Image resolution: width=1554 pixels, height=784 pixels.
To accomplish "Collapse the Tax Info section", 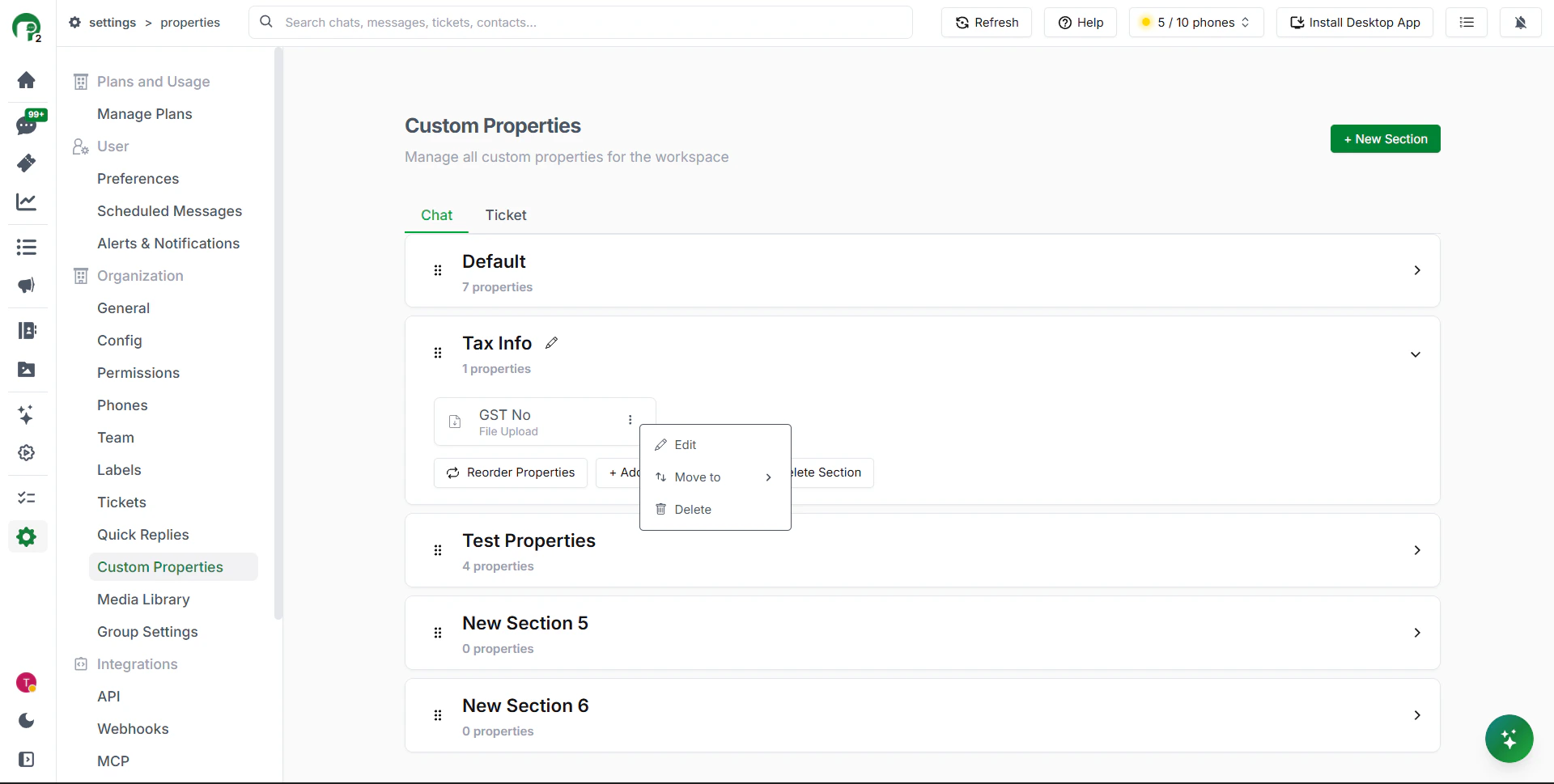I will point(1415,354).
